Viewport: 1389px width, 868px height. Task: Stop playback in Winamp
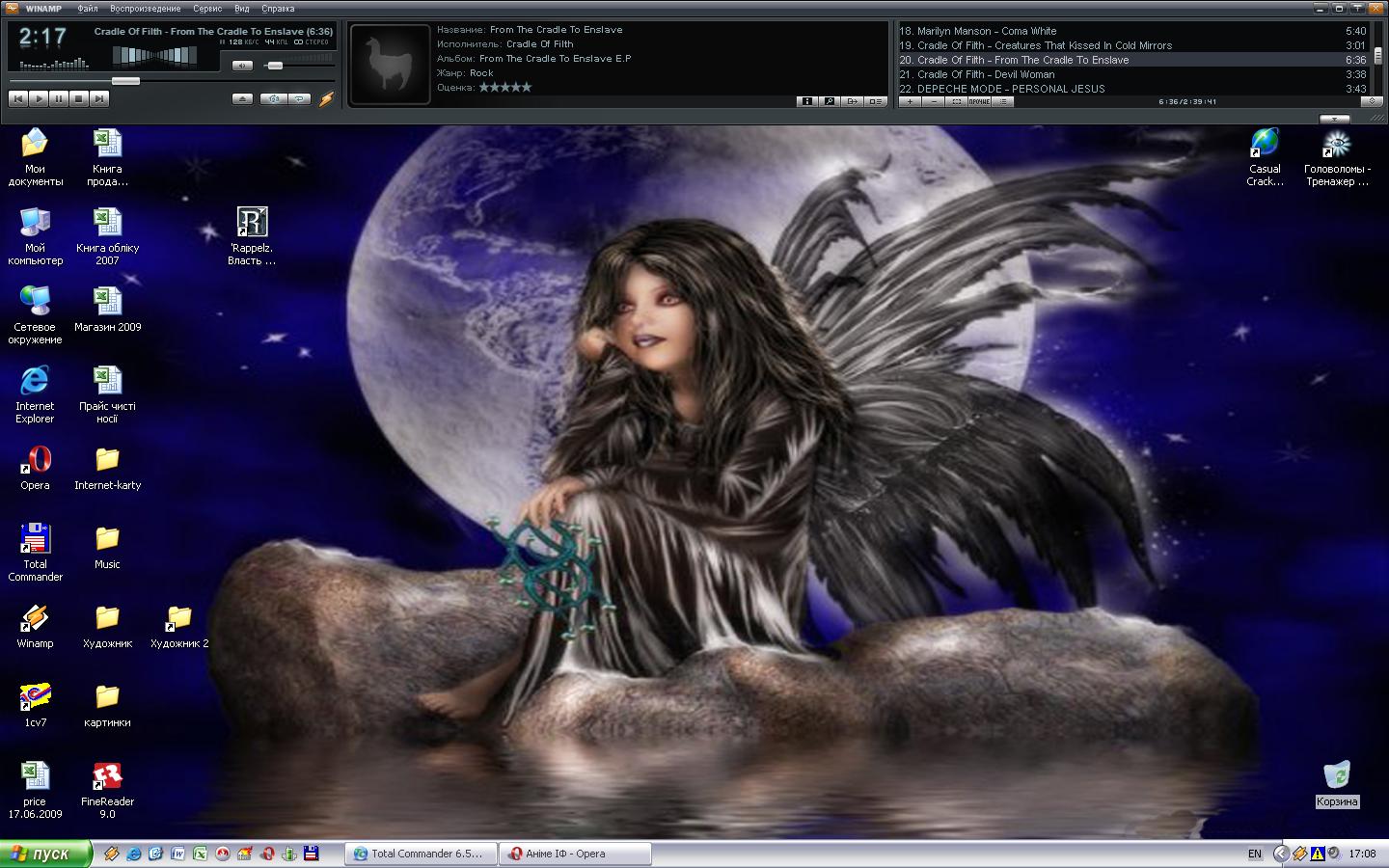(79, 98)
